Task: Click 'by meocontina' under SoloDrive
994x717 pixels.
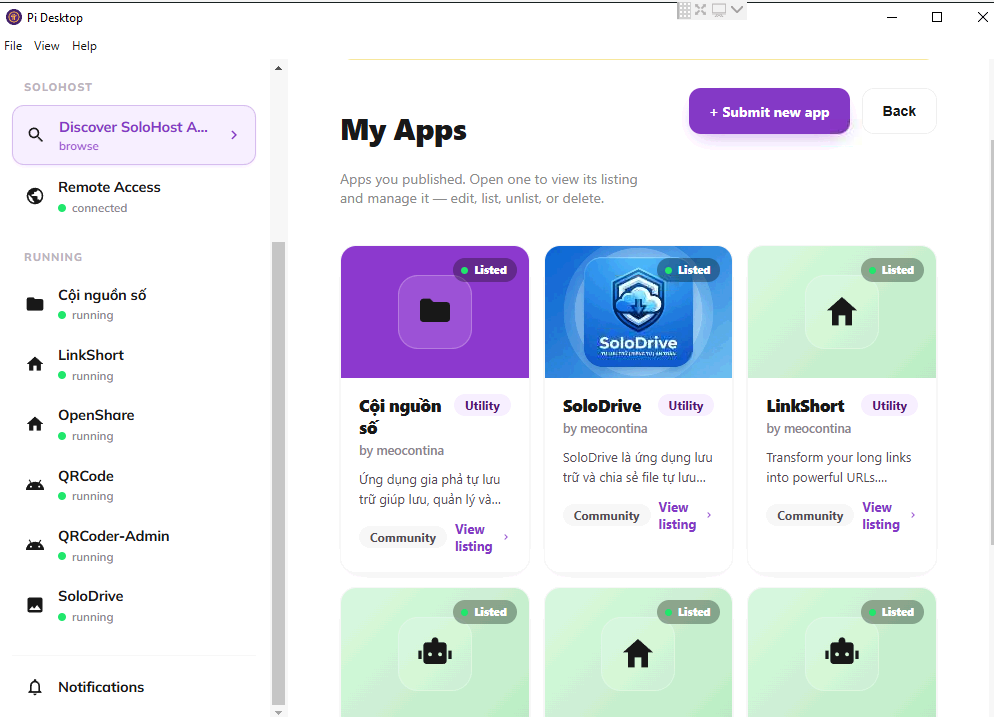Action: 605,429
